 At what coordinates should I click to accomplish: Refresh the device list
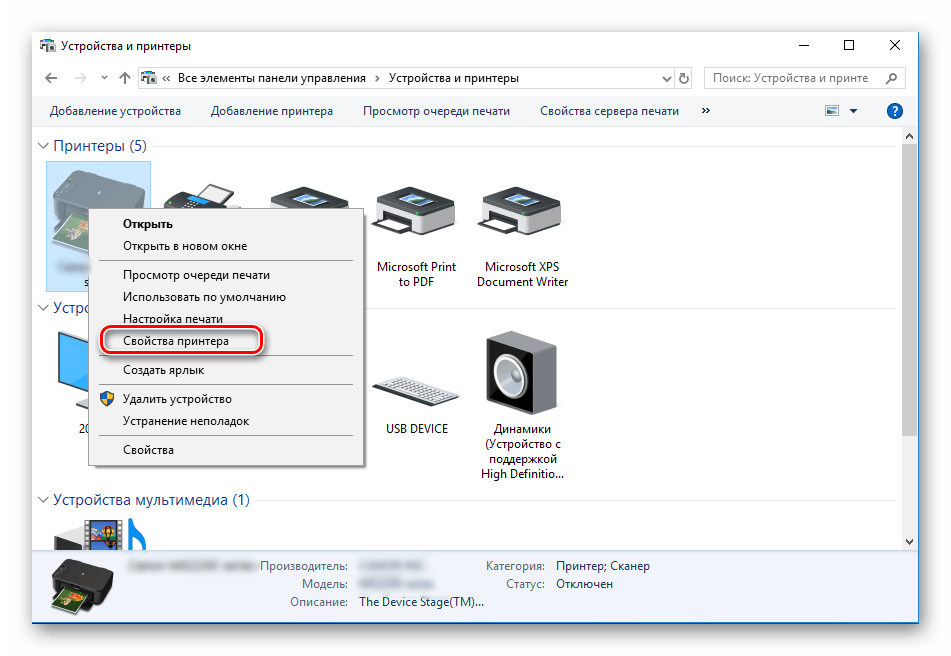coord(684,77)
